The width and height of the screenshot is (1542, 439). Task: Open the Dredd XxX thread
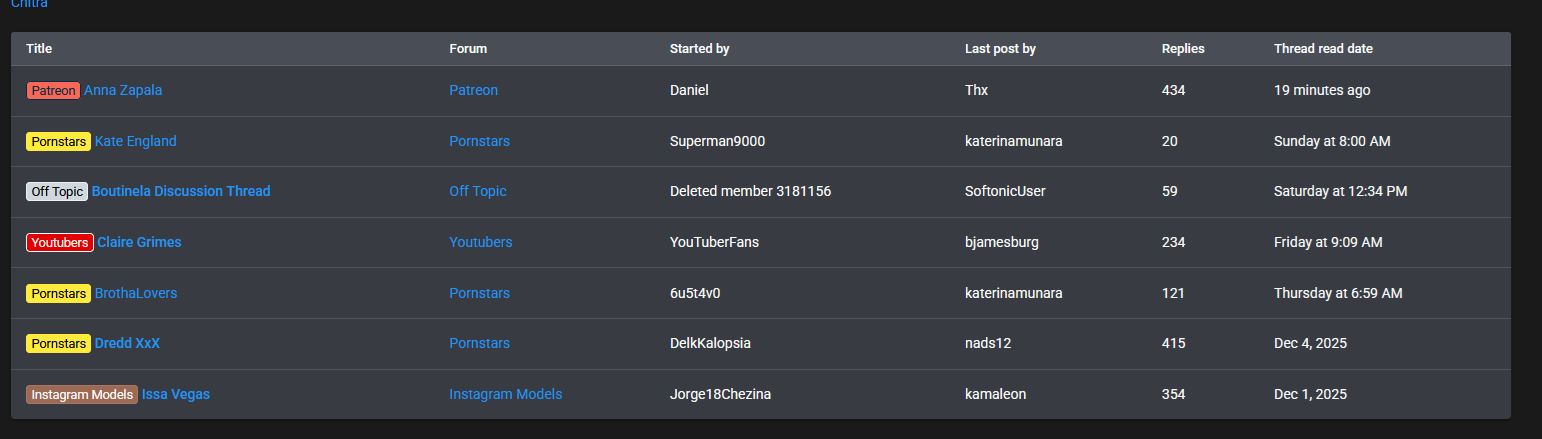point(127,343)
